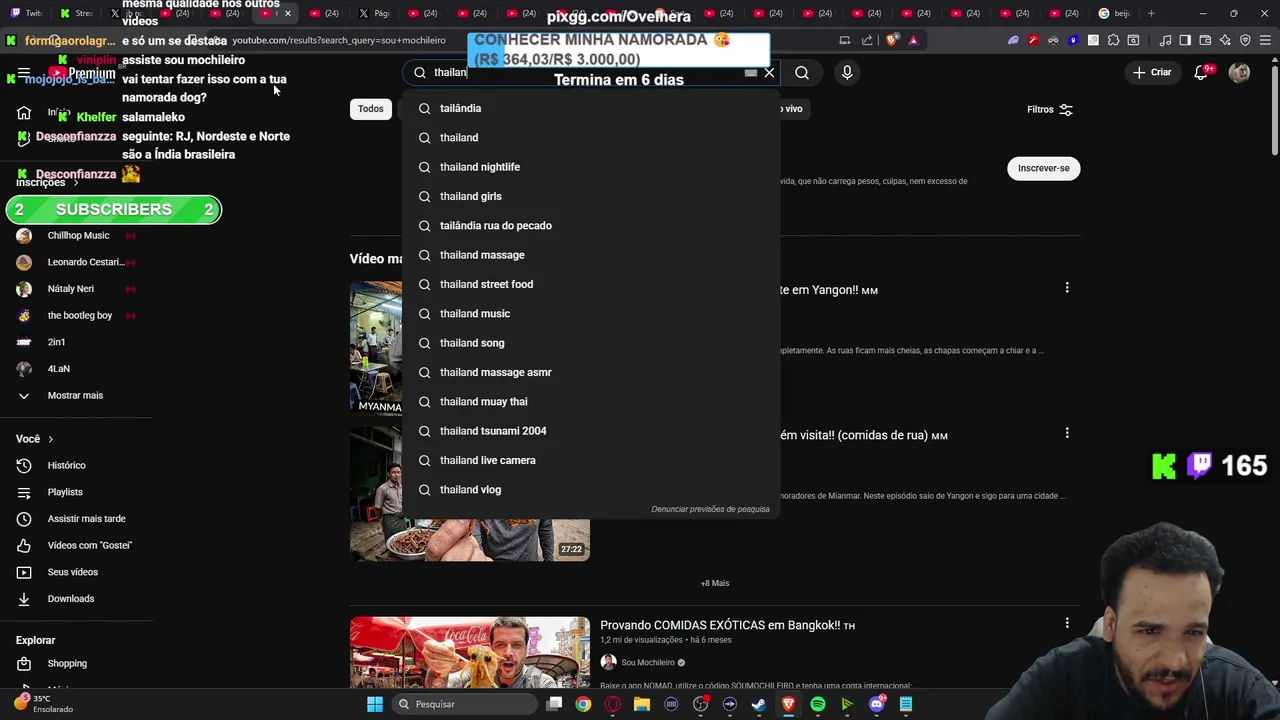Open options menu for 'comidas de rua' video
Image resolution: width=1280 pixels, height=720 pixels.
(1067, 433)
